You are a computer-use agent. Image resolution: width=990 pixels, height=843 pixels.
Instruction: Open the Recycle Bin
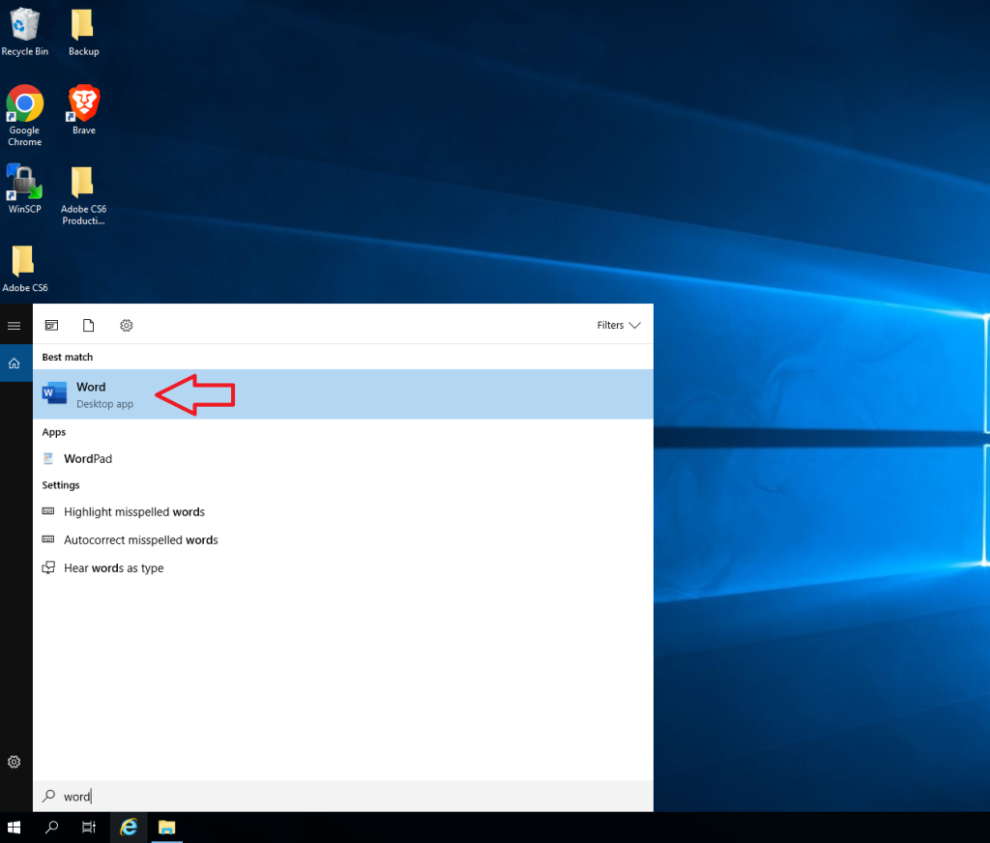[x=24, y=22]
